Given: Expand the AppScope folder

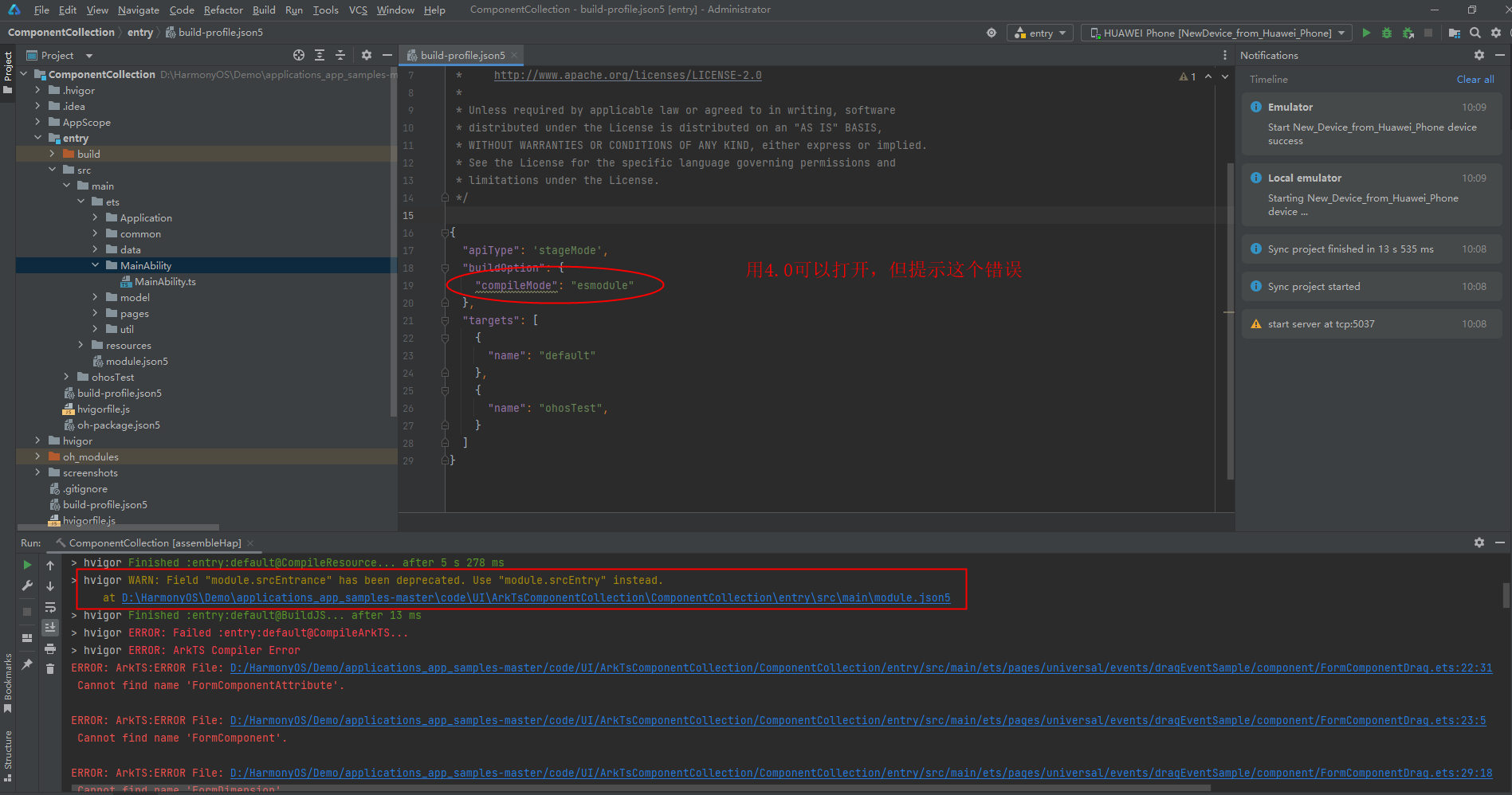Looking at the screenshot, I should 37,122.
